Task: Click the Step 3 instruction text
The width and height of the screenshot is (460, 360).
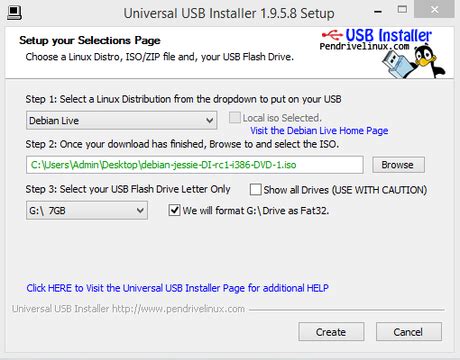Action: click(x=128, y=189)
